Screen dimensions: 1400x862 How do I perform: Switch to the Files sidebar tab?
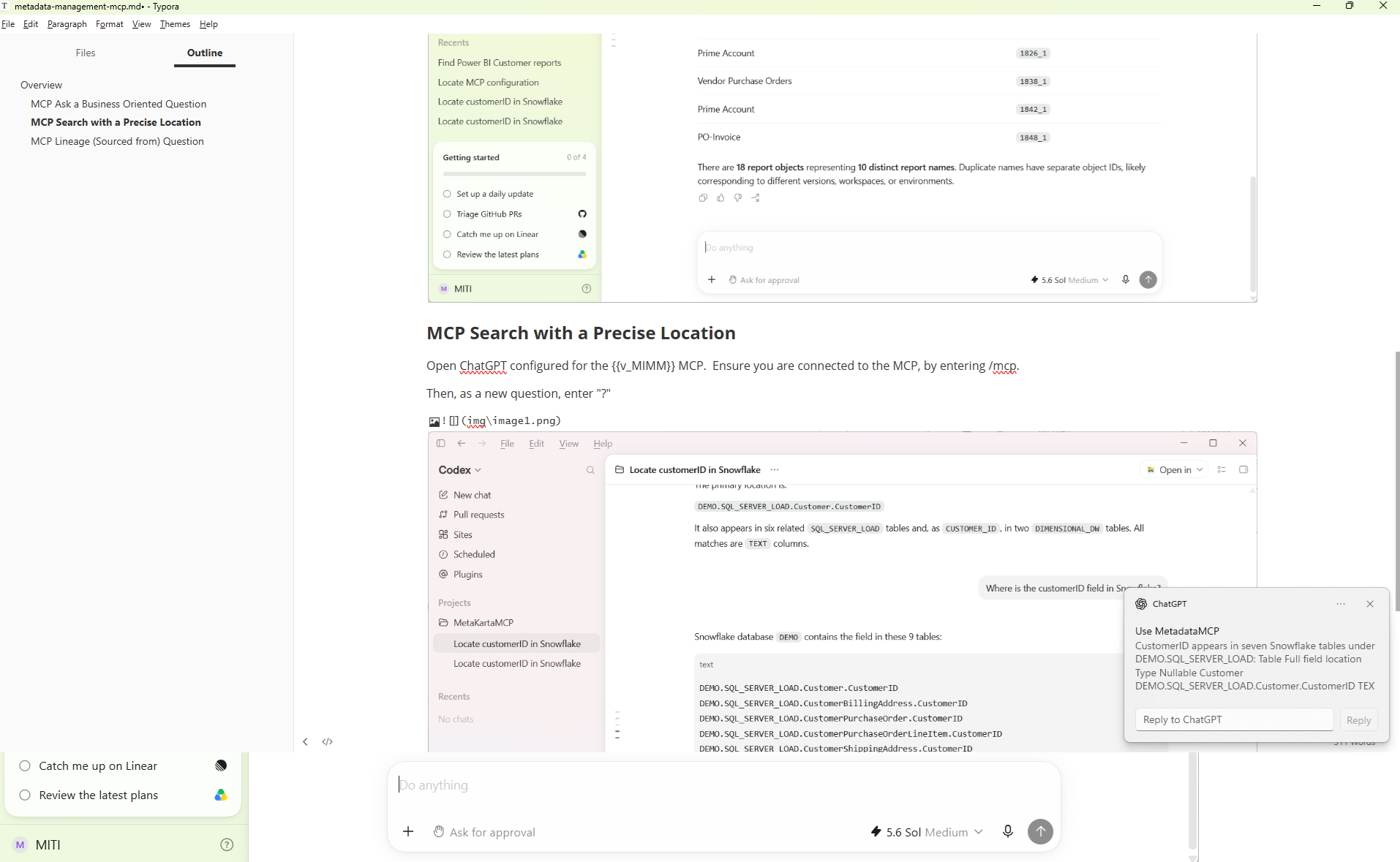pyautogui.click(x=86, y=53)
